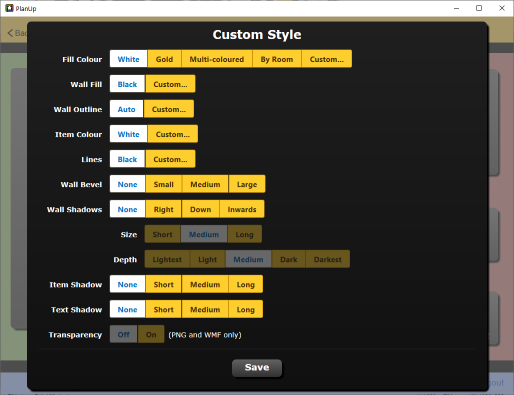Set Text Shadow to None

click(x=127, y=309)
